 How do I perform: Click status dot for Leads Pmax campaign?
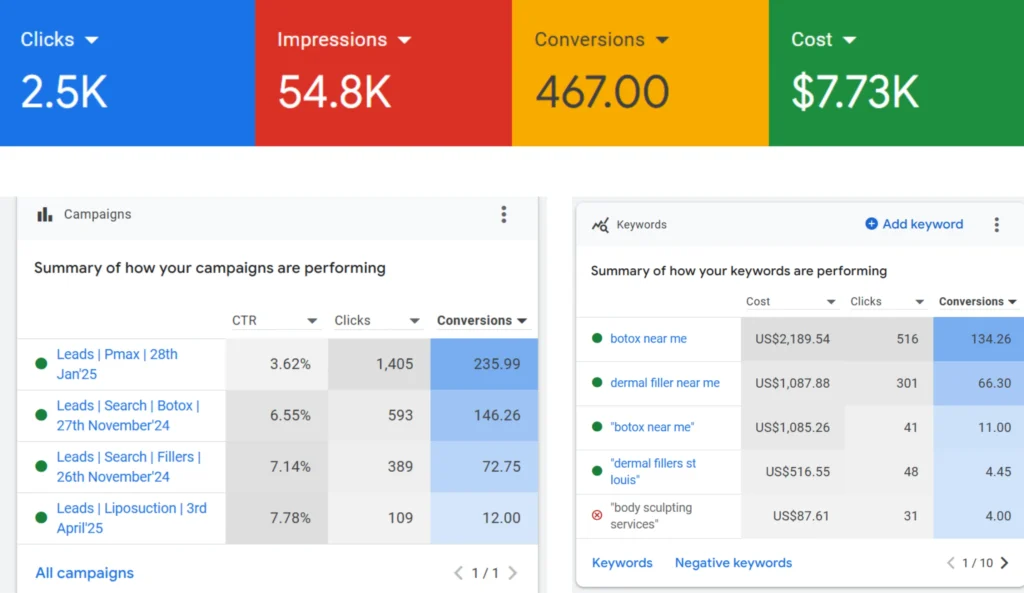pos(41,364)
